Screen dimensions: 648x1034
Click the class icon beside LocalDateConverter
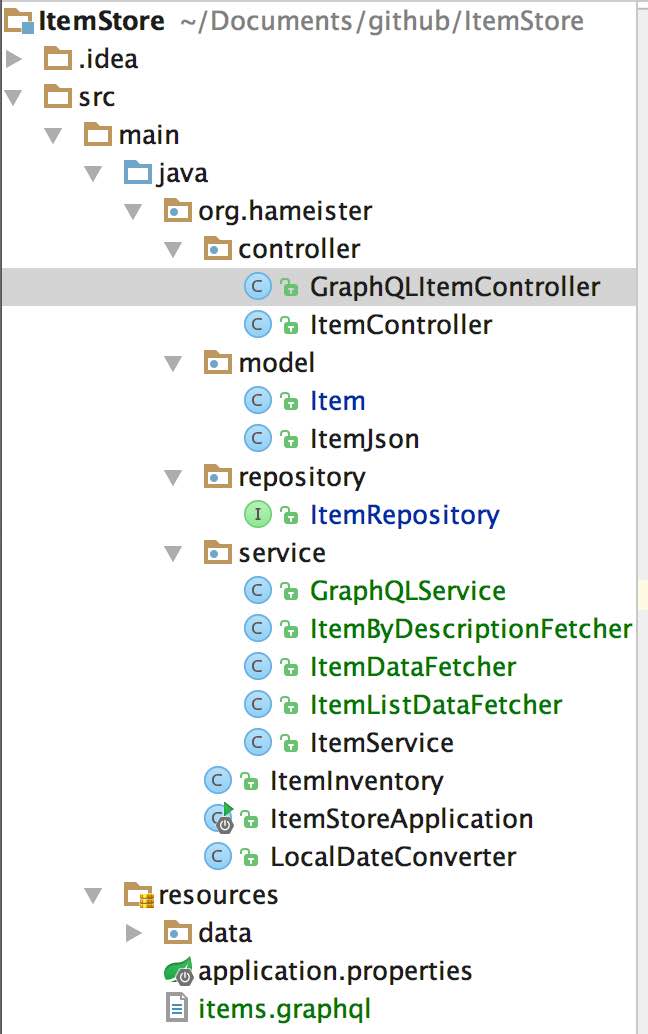point(217,857)
